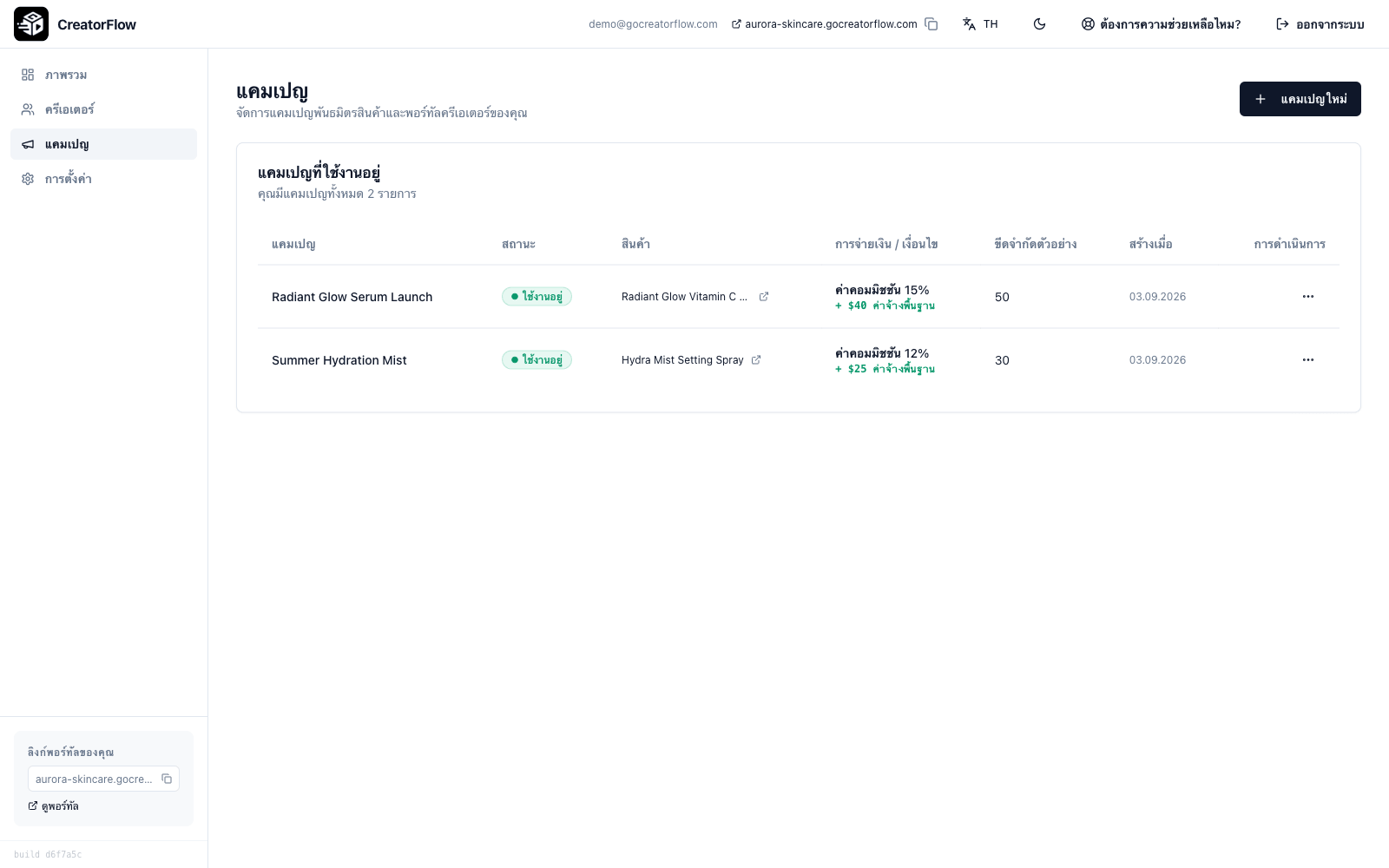Click the demo@gocreatorflow.com account email
The height and width of the screenshot is (868, 1389).
pos(653,24)
